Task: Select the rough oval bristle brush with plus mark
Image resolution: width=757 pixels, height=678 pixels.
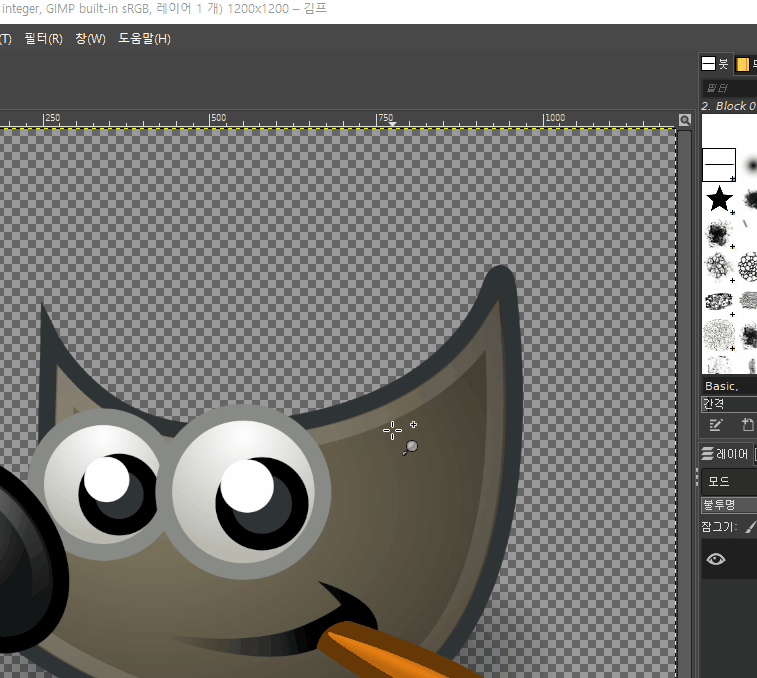Action: [x=719, y=301]
